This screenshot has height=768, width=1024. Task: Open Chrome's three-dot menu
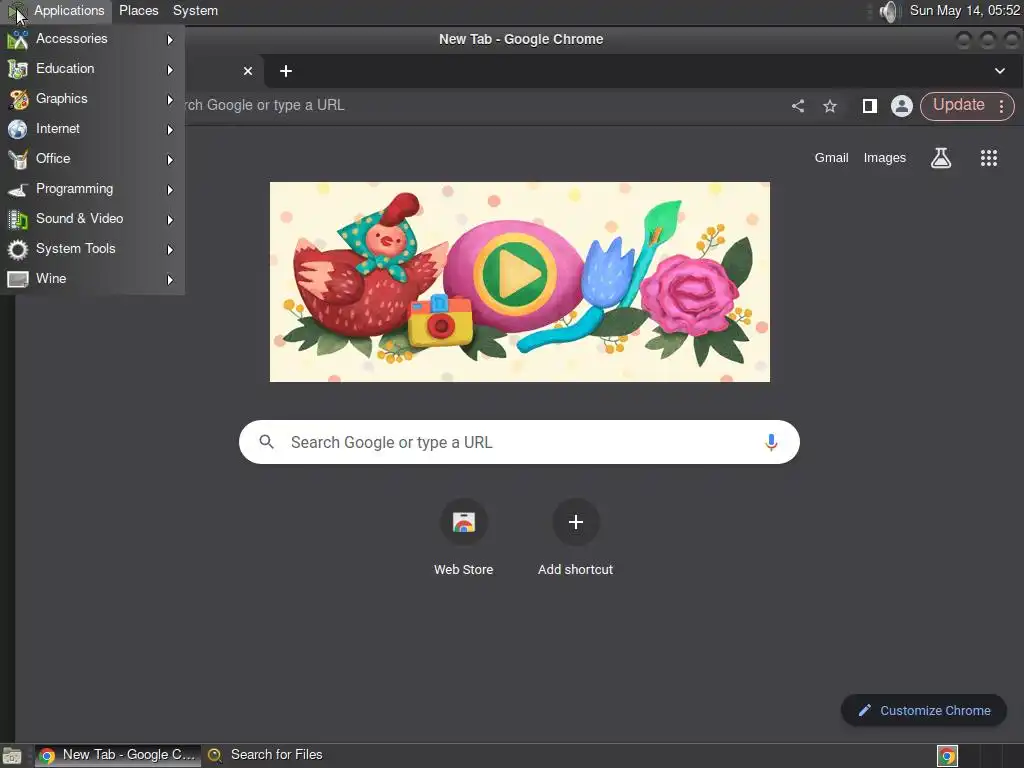[1001, 106]
